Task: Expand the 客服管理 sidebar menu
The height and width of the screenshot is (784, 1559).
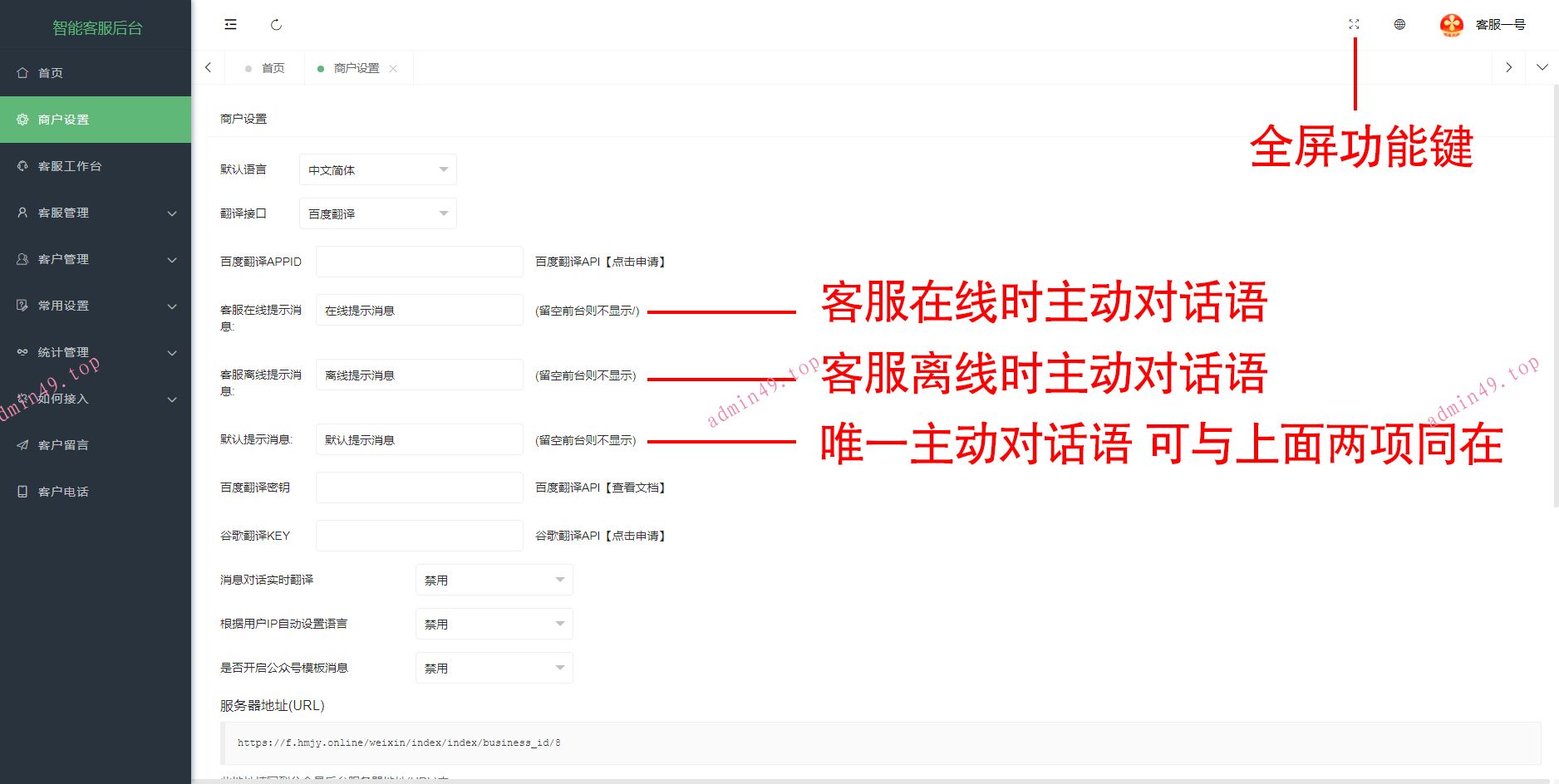Action: pyautogui.click(x=96, y=213)
